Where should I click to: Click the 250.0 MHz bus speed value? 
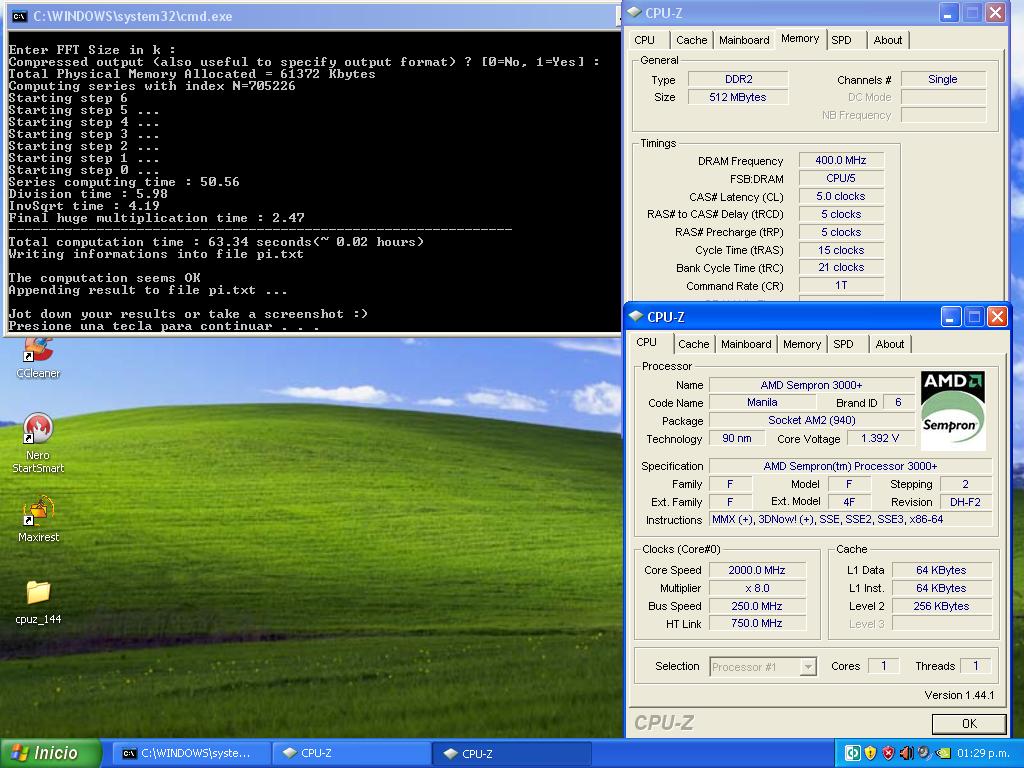click(757, 606)
